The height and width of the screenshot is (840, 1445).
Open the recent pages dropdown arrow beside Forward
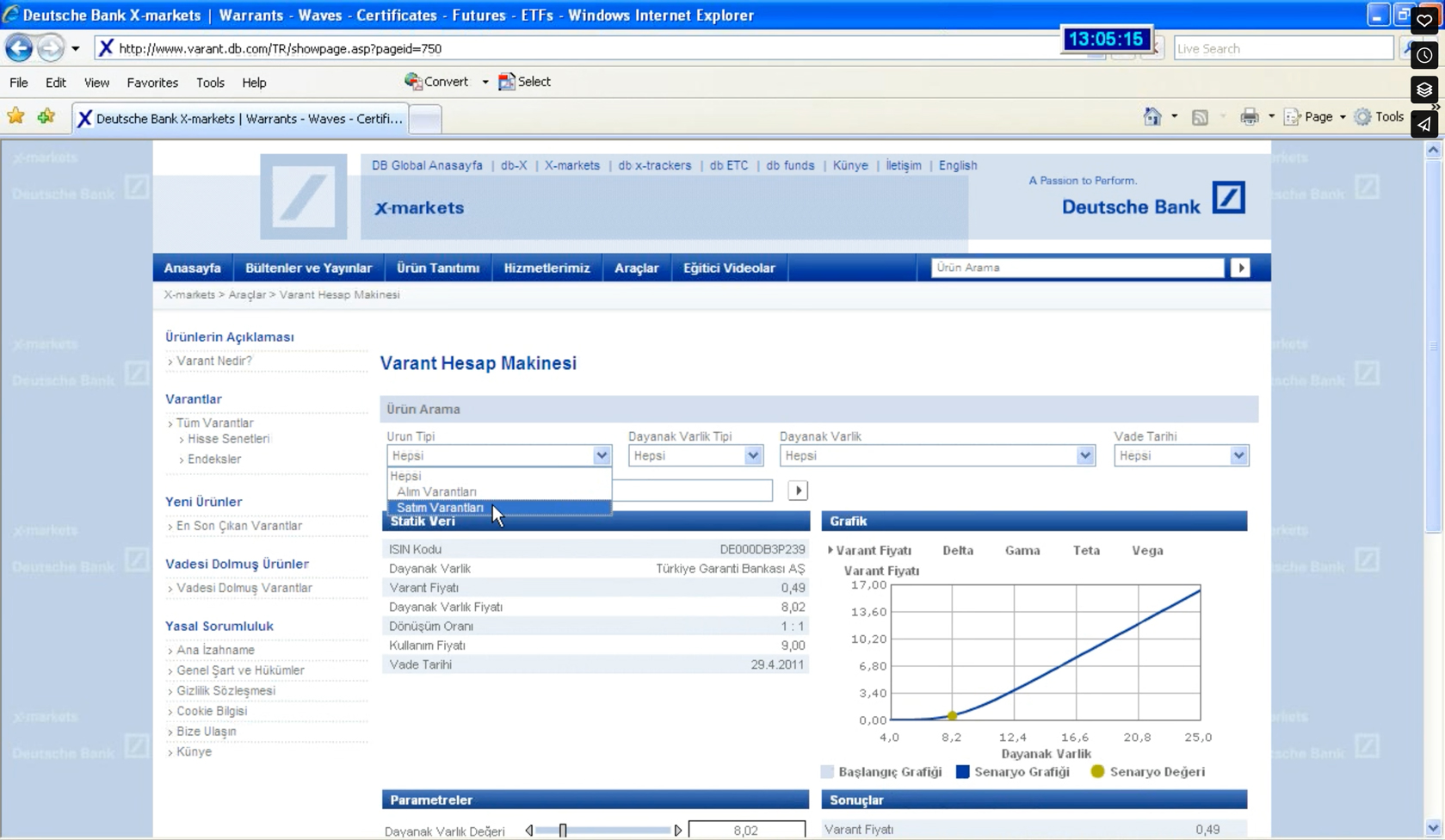tap(76, 49)
